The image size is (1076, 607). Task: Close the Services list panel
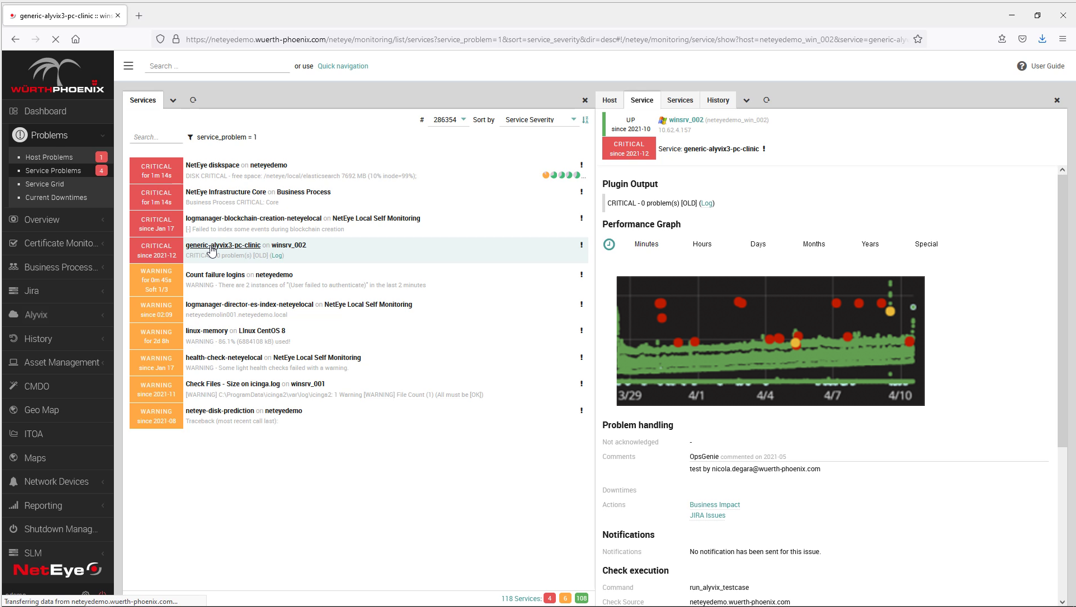[585, 100]
